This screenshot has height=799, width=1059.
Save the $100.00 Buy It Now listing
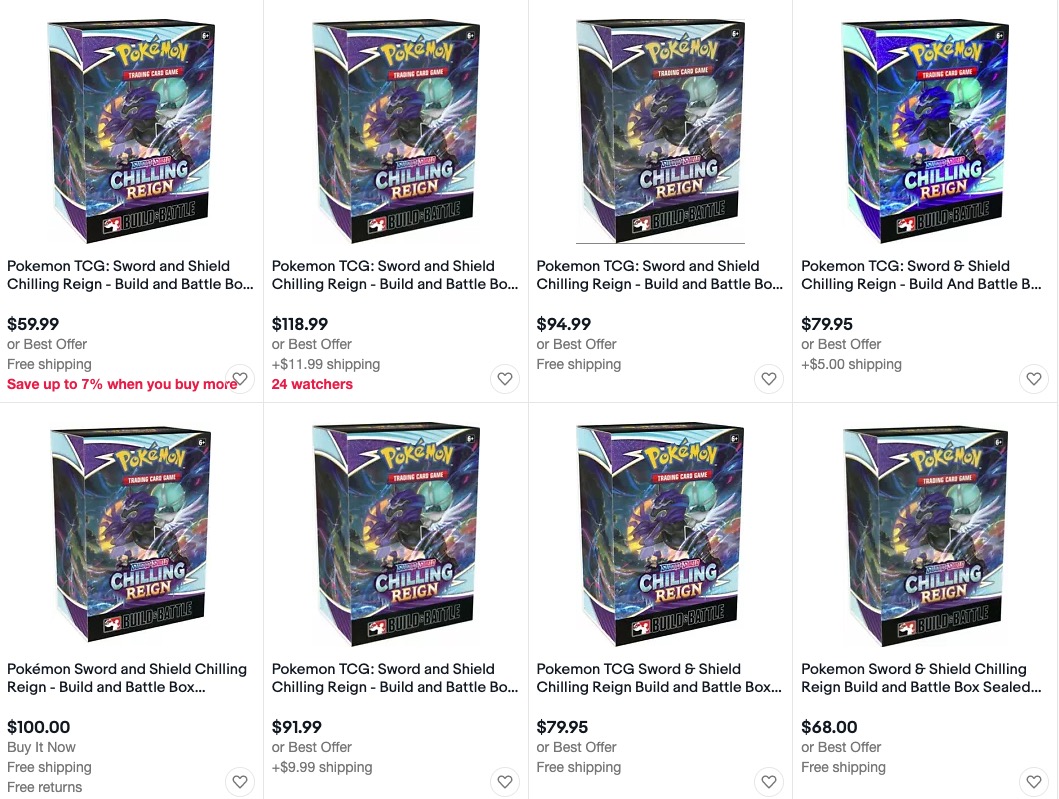[x=240, y=782]
